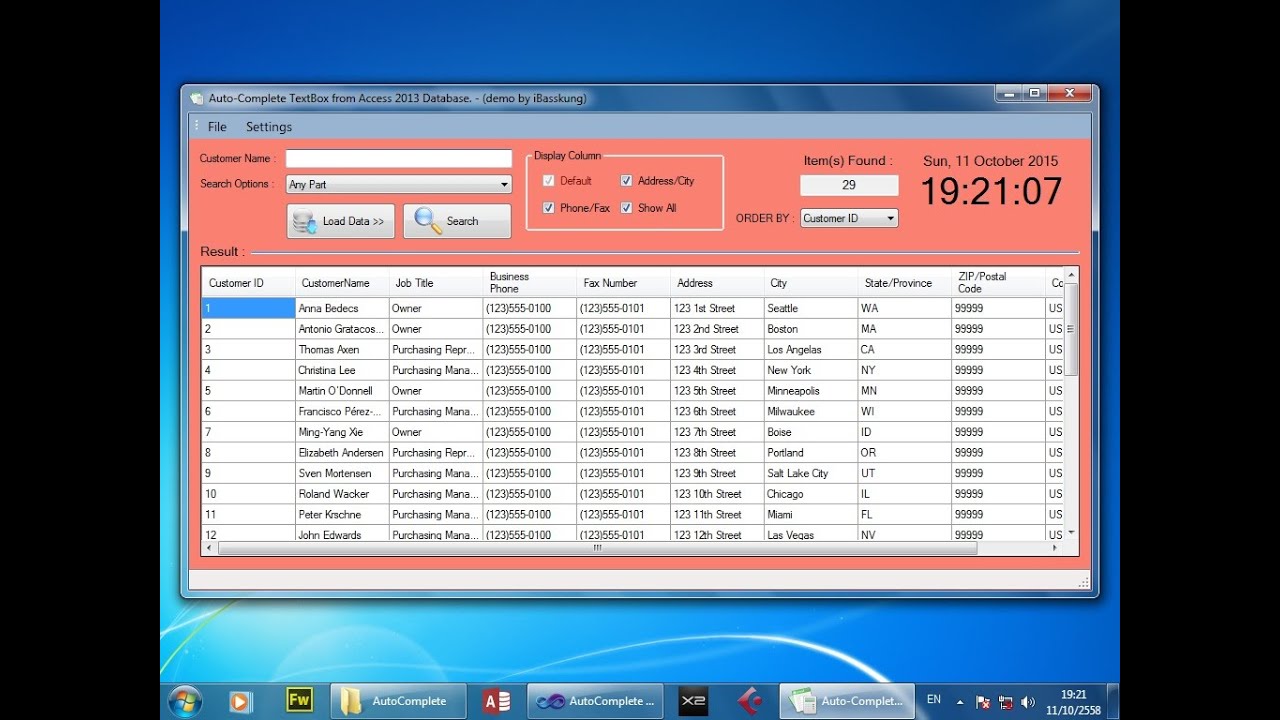Click the Business Phone column header
This screenshot has width=1280, height=720.
pos(530,283)
